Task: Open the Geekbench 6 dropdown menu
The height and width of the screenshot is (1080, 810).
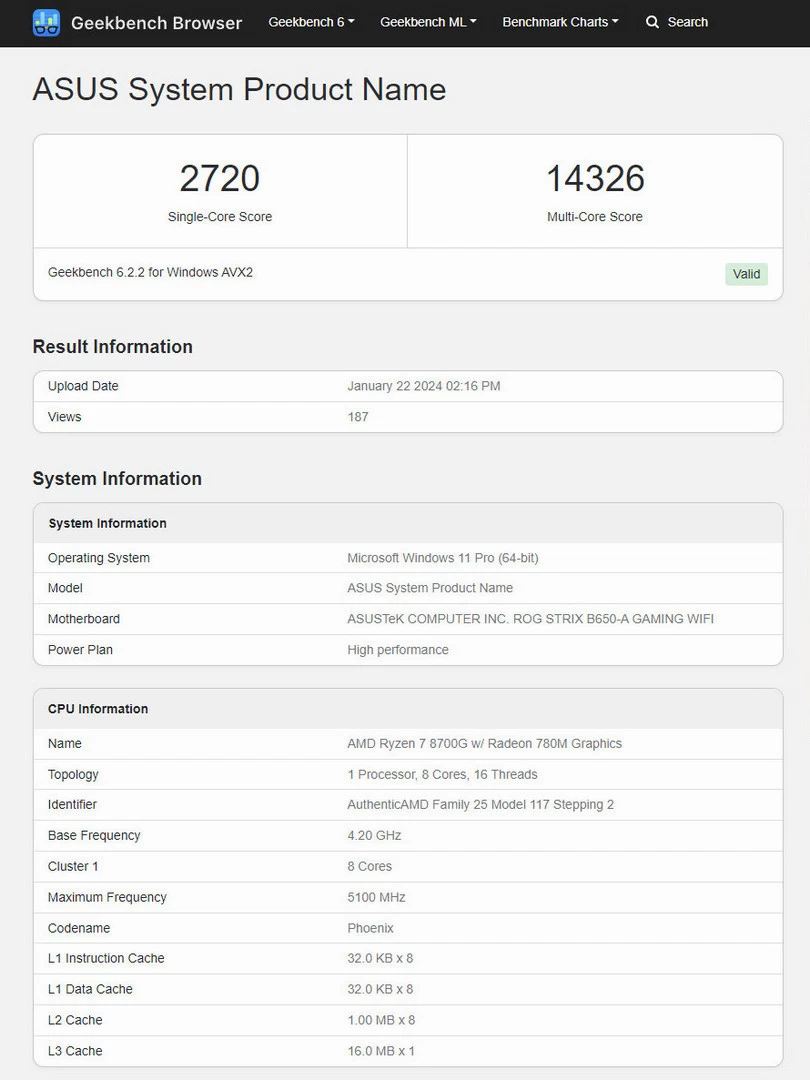Action: coord(311,22)
